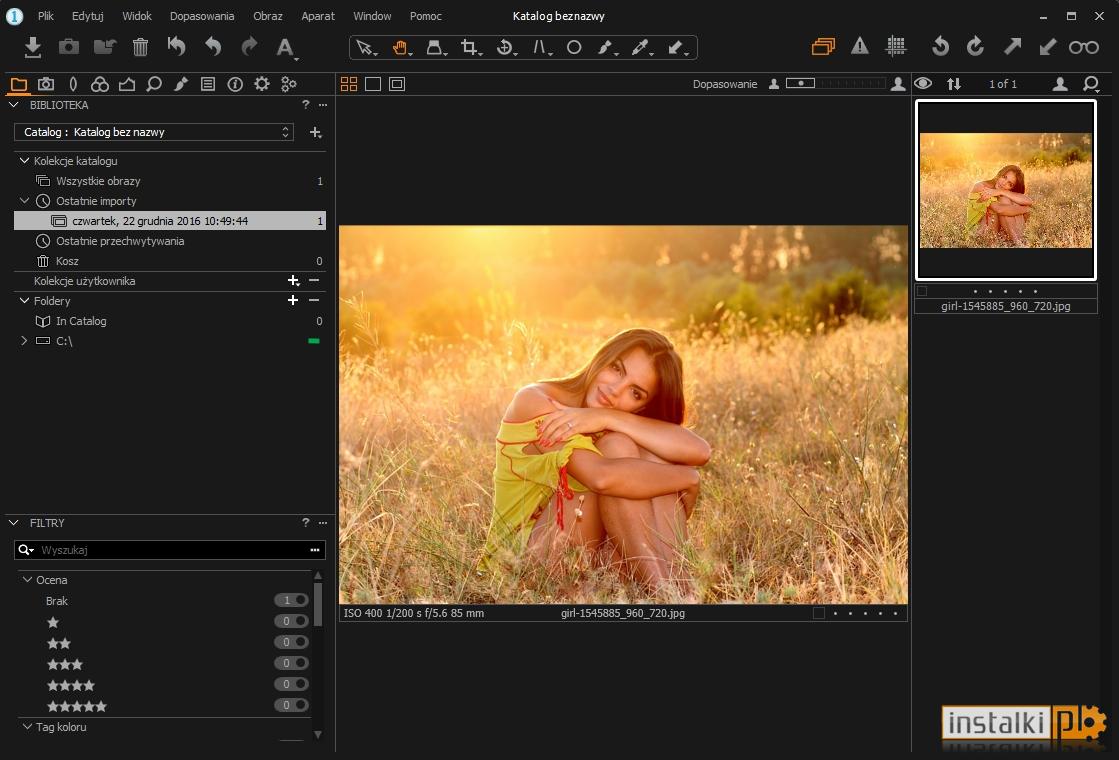This screenshot has width=1119, height=760.
Task: Open the Dopasowania menu
Action: coord(202,16)
